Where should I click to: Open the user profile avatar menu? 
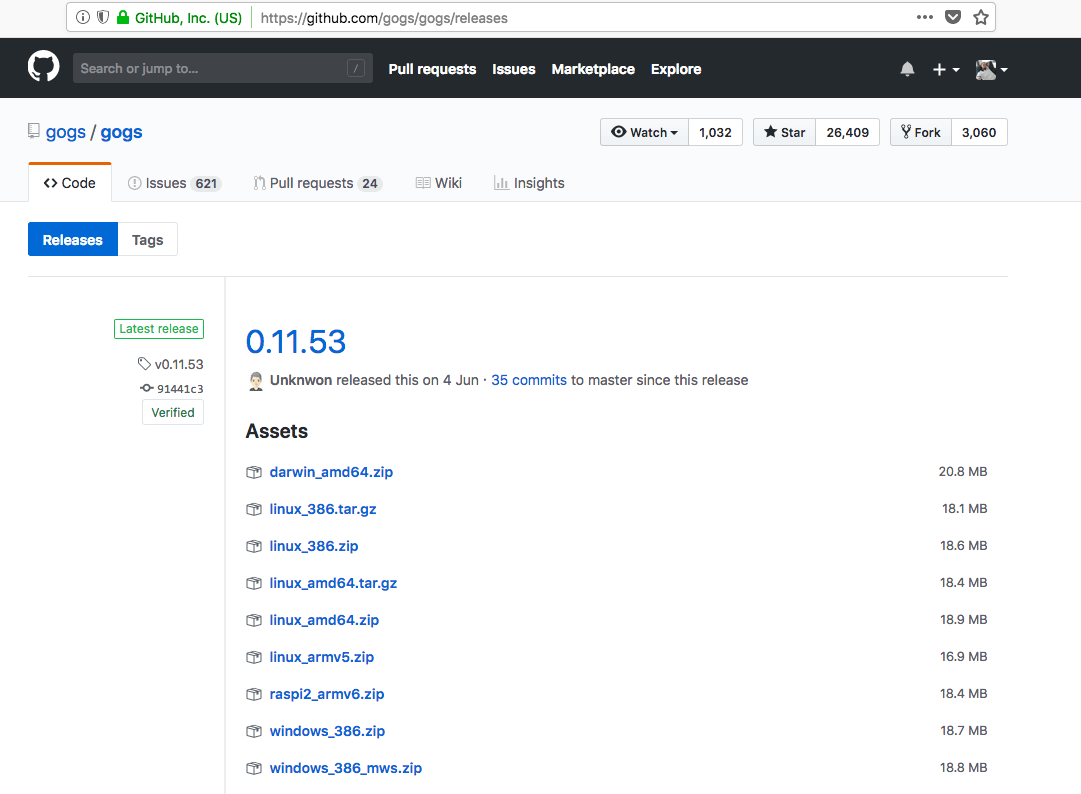[991, 69]
